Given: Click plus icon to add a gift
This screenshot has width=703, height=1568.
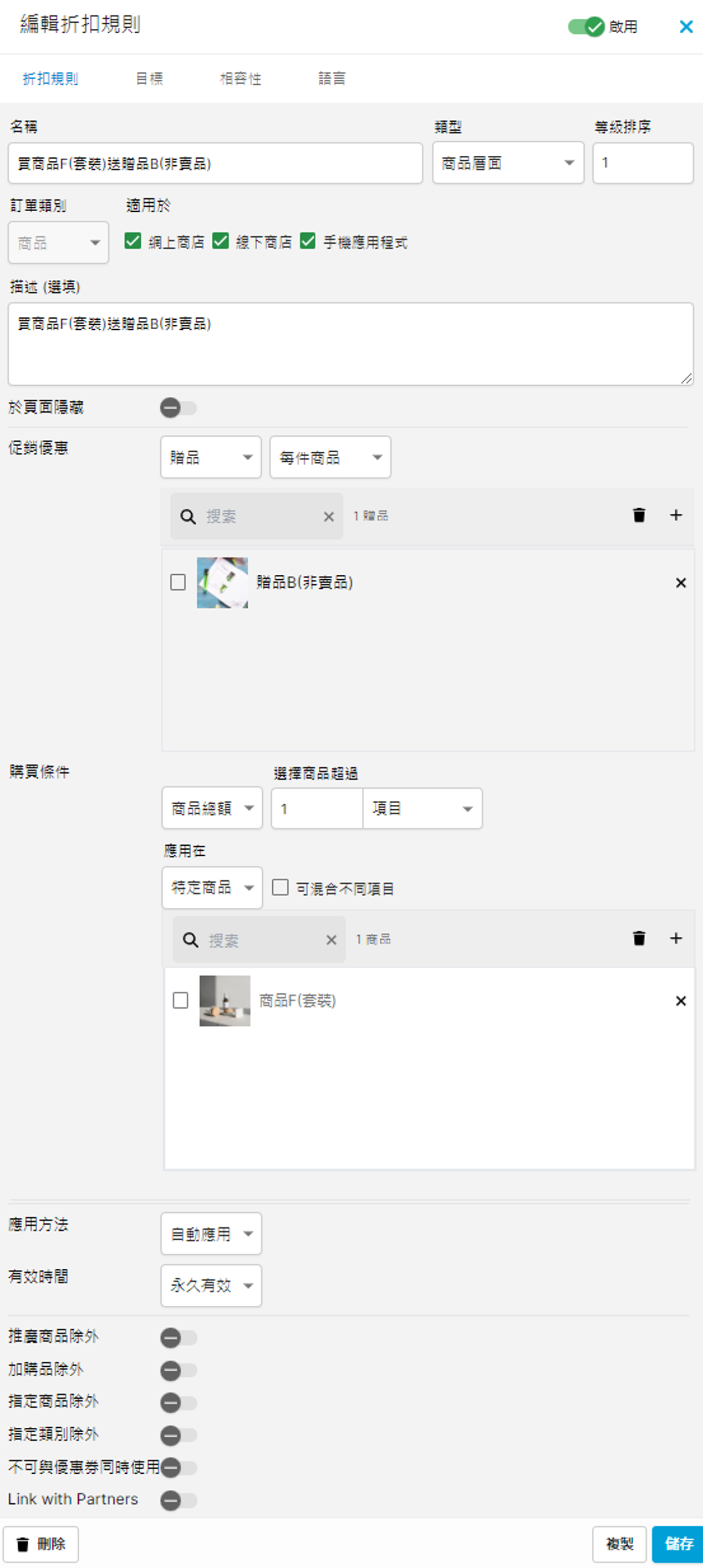Looking at the screenshot, I should click(676, 515).
